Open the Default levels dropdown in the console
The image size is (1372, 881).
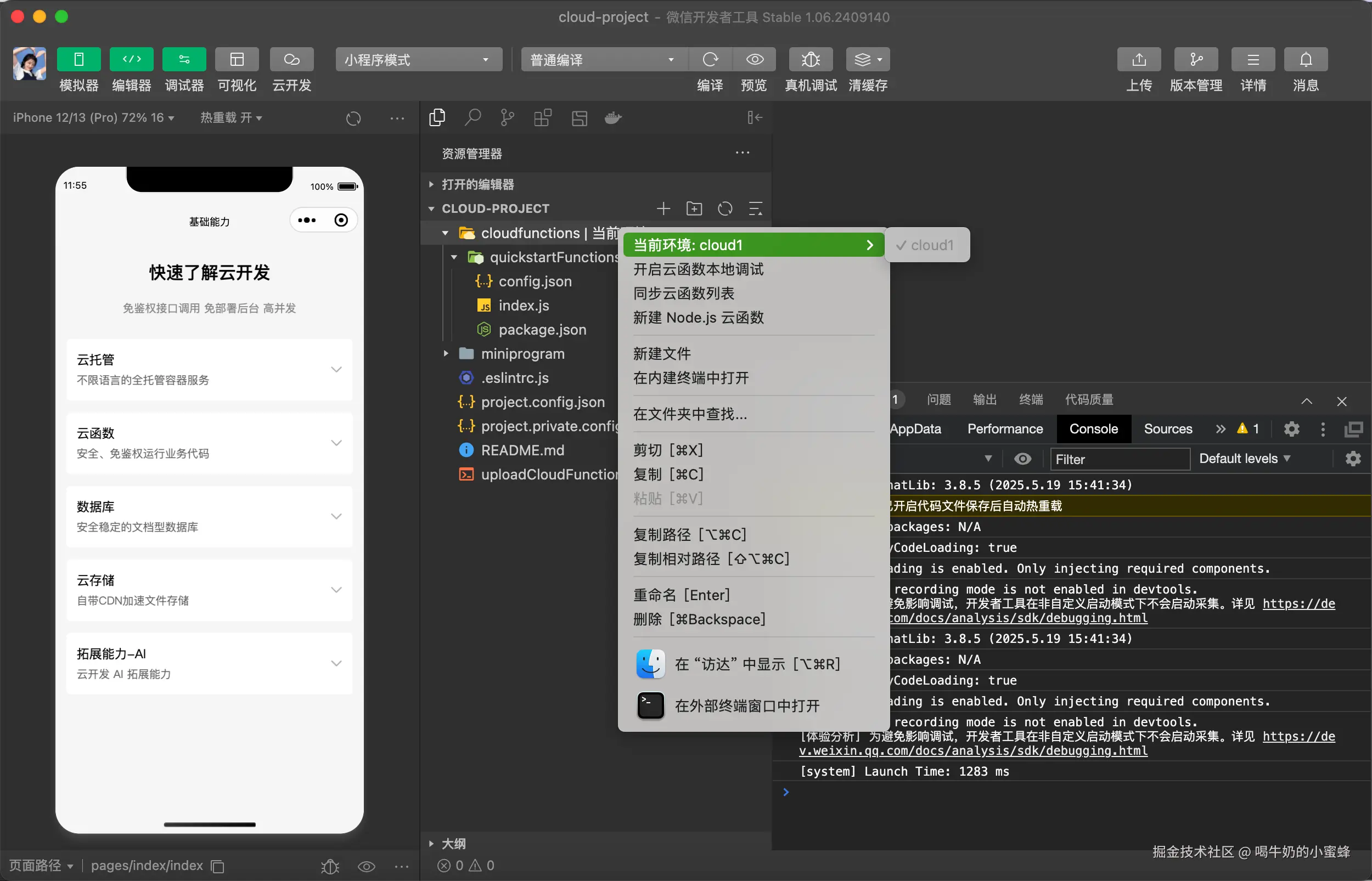click(1244, 459)
